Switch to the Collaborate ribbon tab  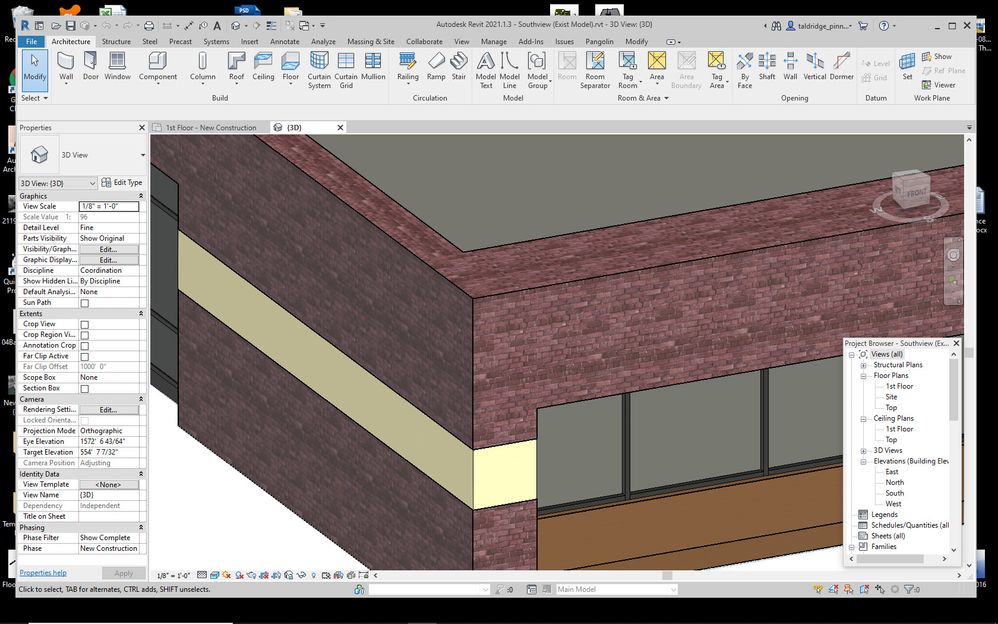coord(424,41)
